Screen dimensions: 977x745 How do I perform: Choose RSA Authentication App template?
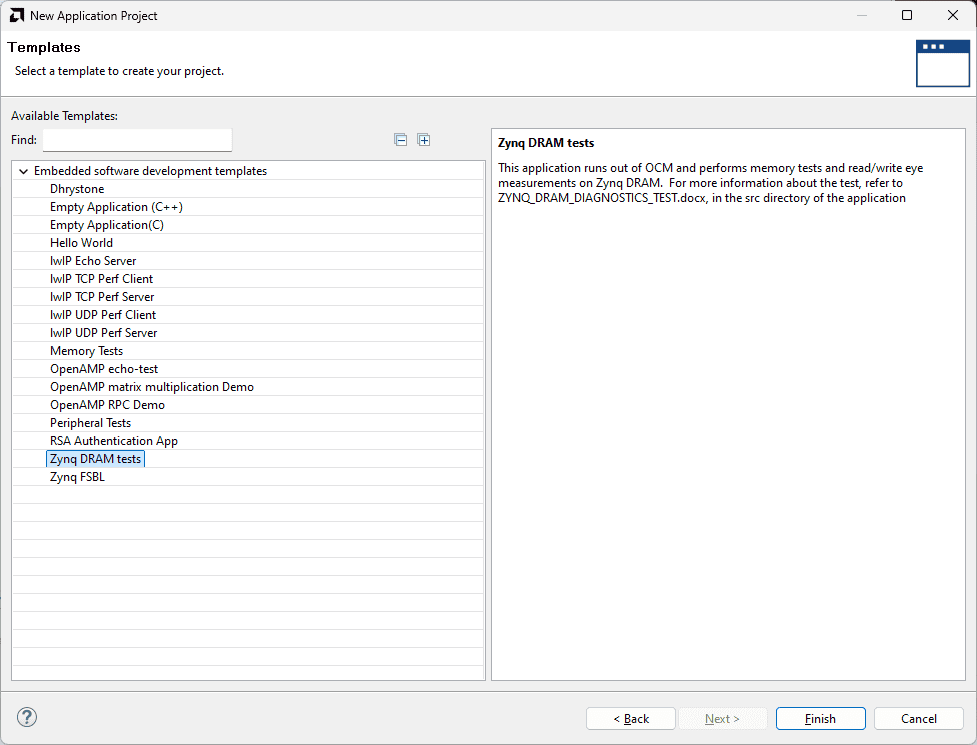[x=114, y=441]
